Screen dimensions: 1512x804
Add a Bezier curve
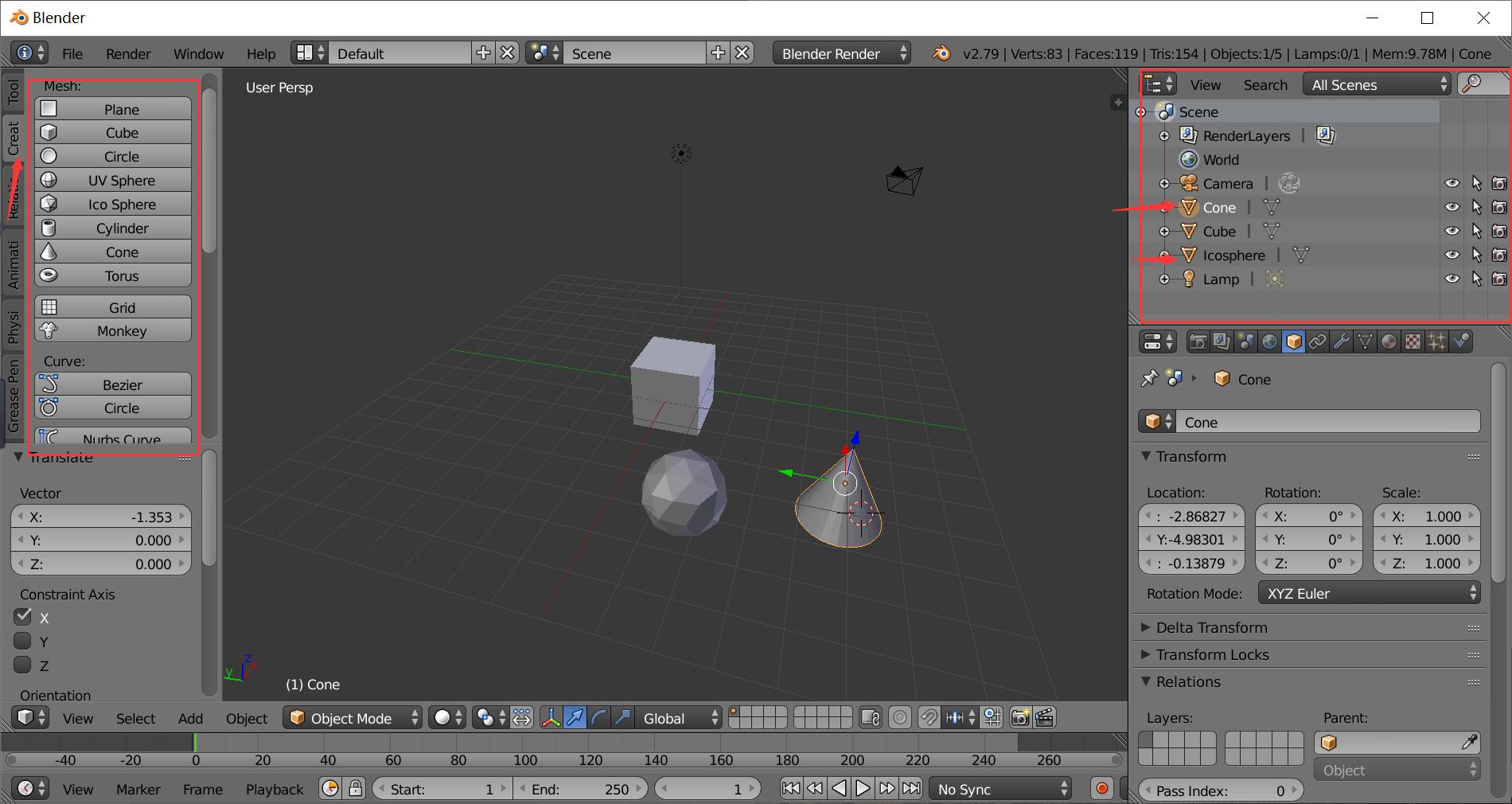pyautogui.click(x=113, y=384)
